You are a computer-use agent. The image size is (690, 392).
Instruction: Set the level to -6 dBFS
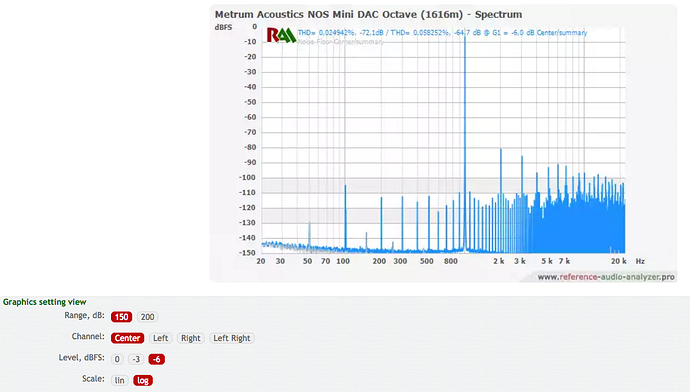tap(157, 359)
